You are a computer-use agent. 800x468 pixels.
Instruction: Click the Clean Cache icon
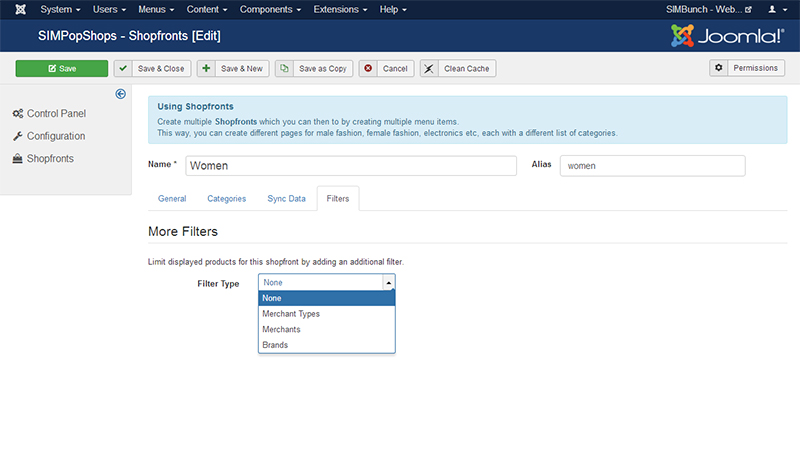pyautogui.click(x=429, y=68)
